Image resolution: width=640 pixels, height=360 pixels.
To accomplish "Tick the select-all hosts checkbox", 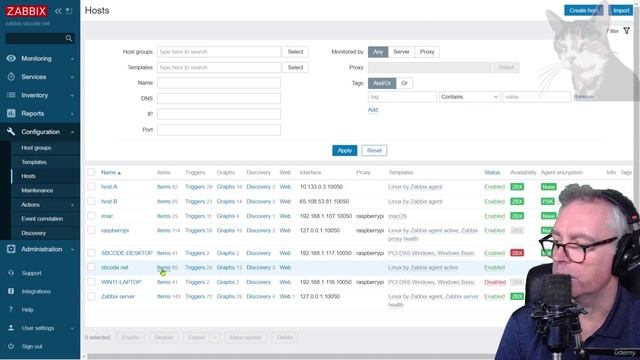I will pyautogui.click(x=91, y=172).
